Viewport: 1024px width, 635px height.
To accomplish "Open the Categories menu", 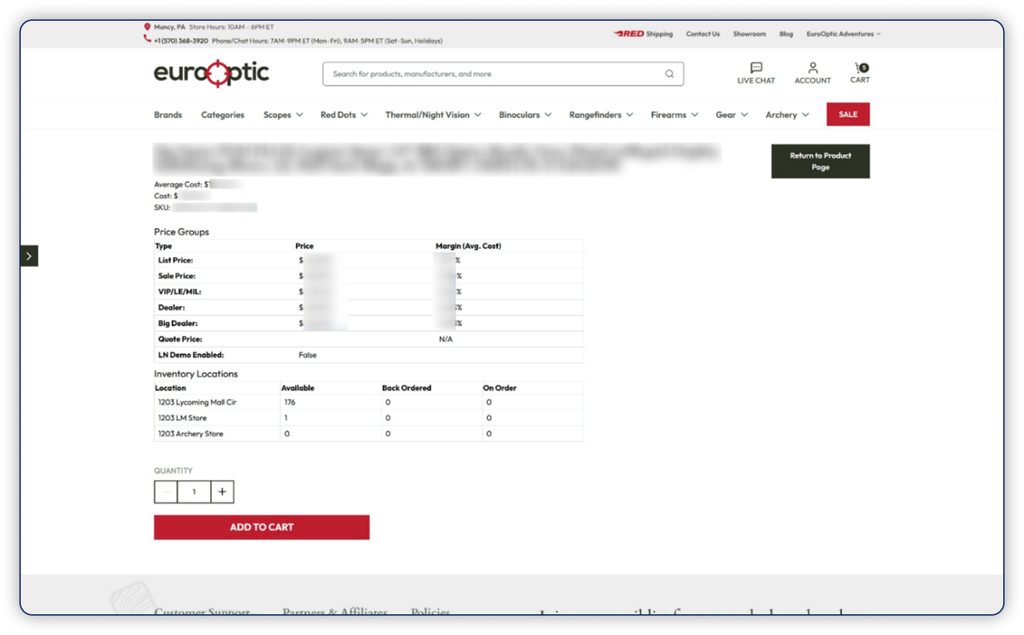I will coord(222,114).
